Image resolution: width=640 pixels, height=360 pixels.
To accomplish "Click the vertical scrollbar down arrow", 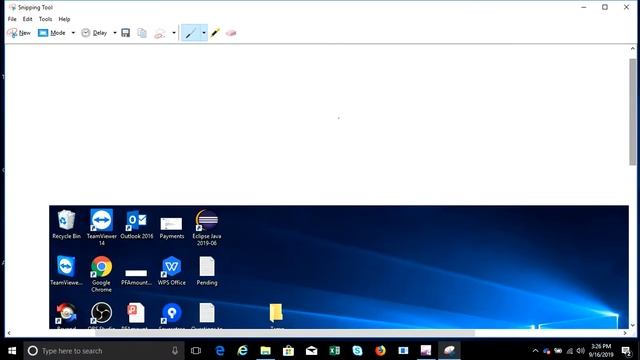I will click(633, 325).
